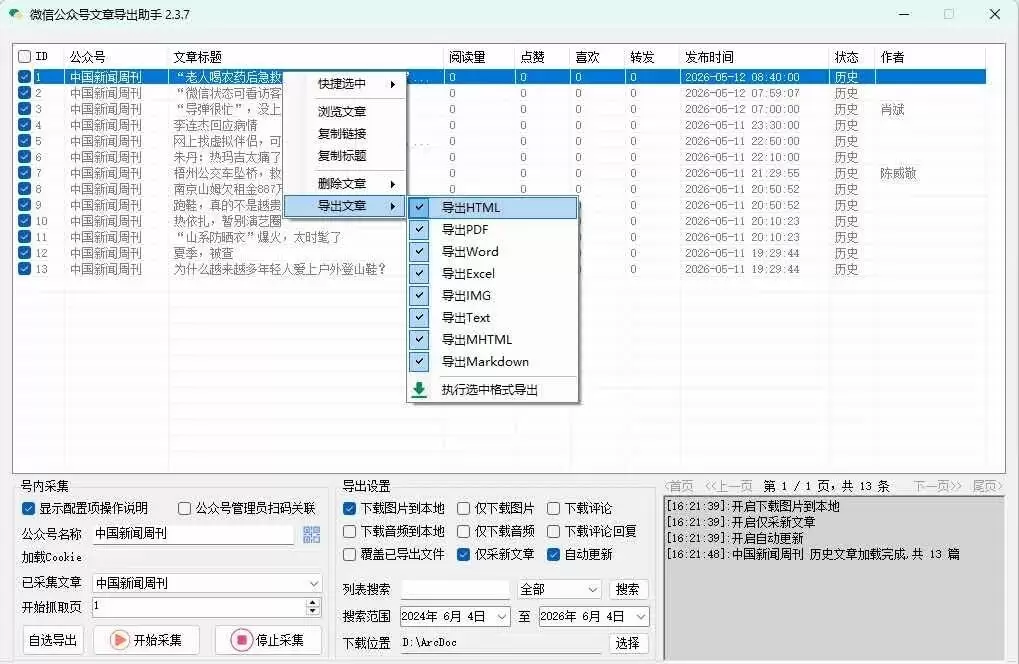Uncheck 下载图片到本地
The height and width of the screenshot is (664, 1019).
350,508
